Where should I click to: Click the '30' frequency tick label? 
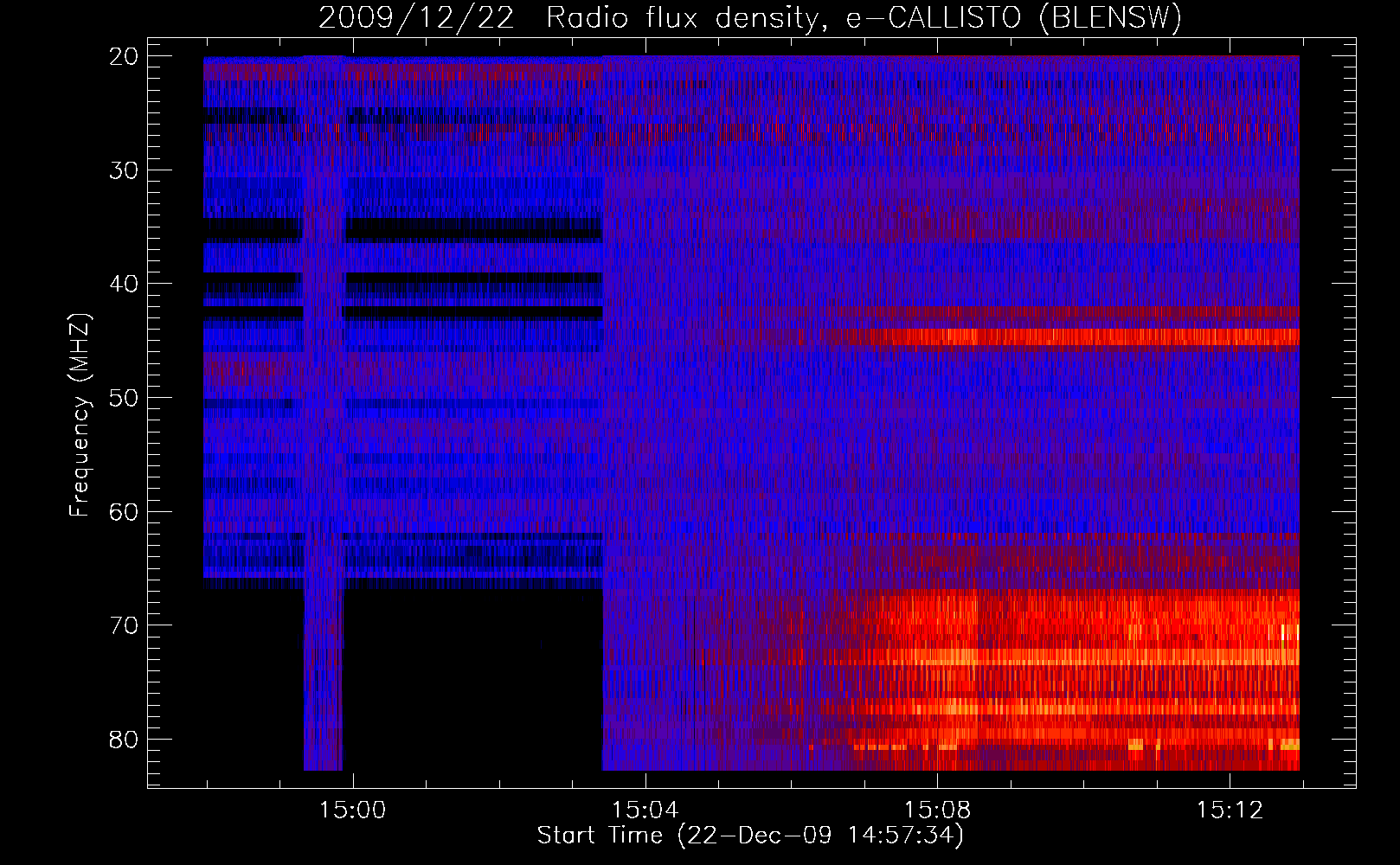124,170
